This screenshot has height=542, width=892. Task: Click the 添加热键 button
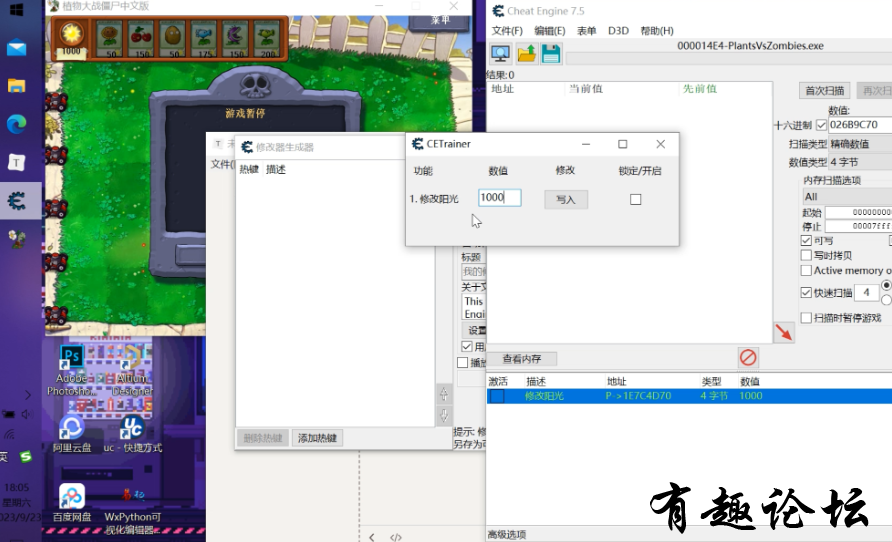click(x=317, y=438)
